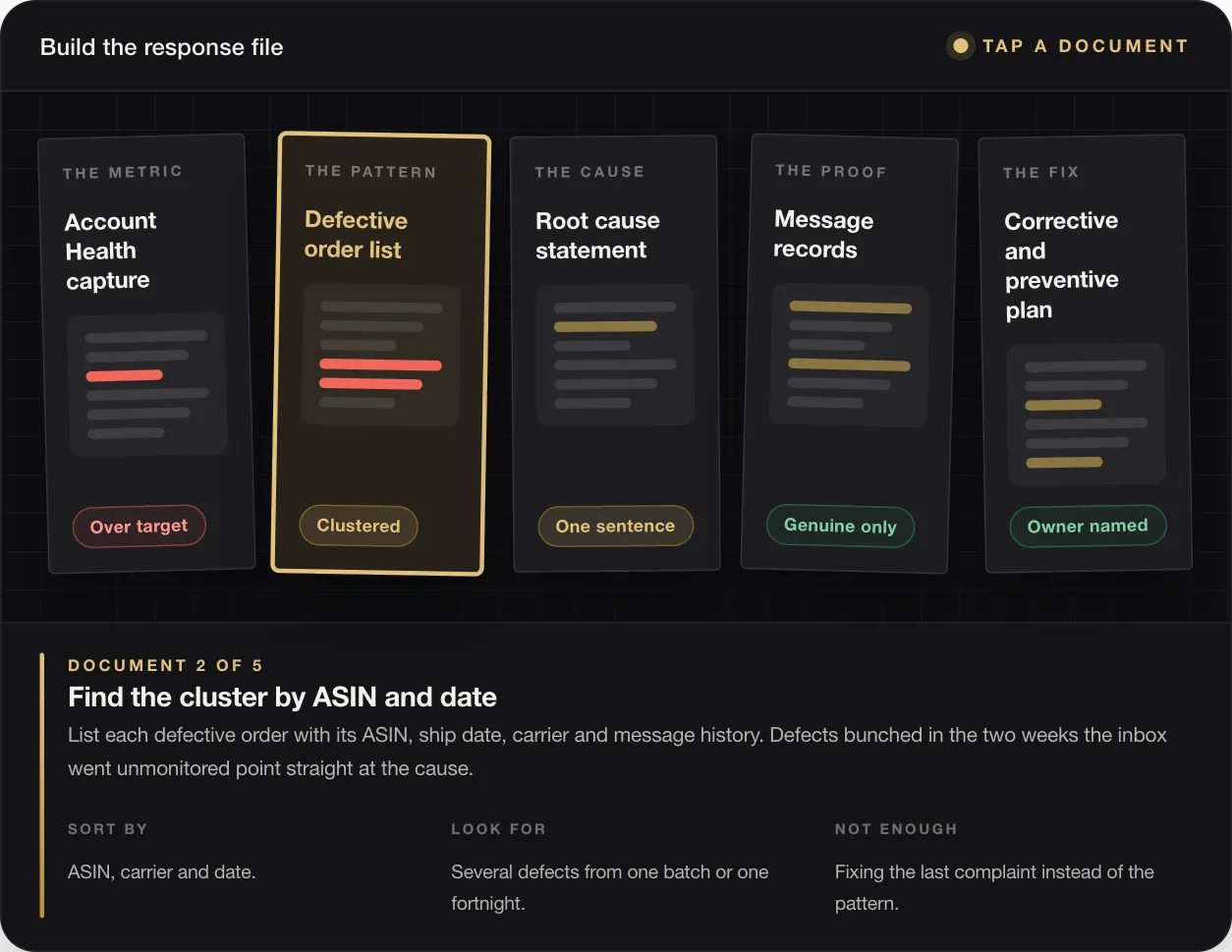Click the Owner named badge
1232x952 pixels.
[1088, 526]
